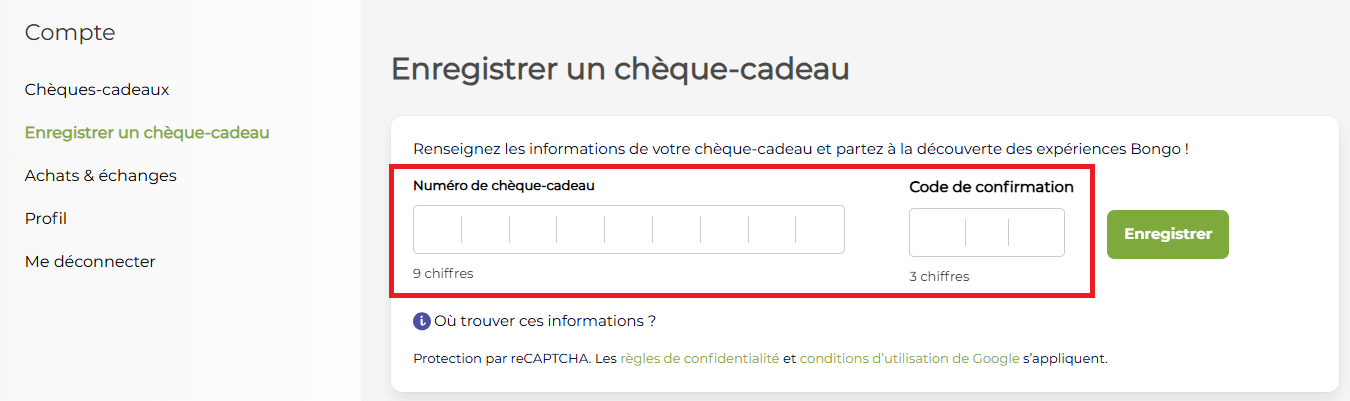The width and height of the screenshot is (1350, 401).
Task: Click middle digit box of Code de confirmation
Action: [987, 233]
